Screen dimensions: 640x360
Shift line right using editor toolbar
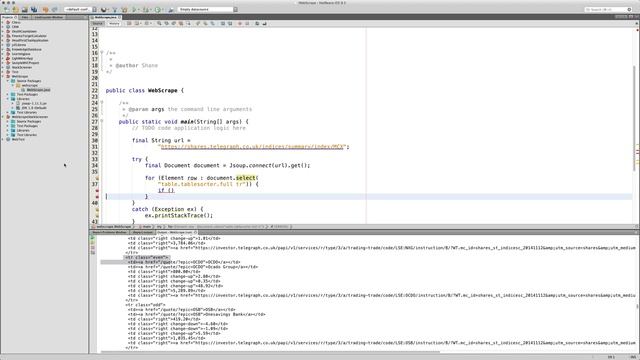tap(230, 24)
